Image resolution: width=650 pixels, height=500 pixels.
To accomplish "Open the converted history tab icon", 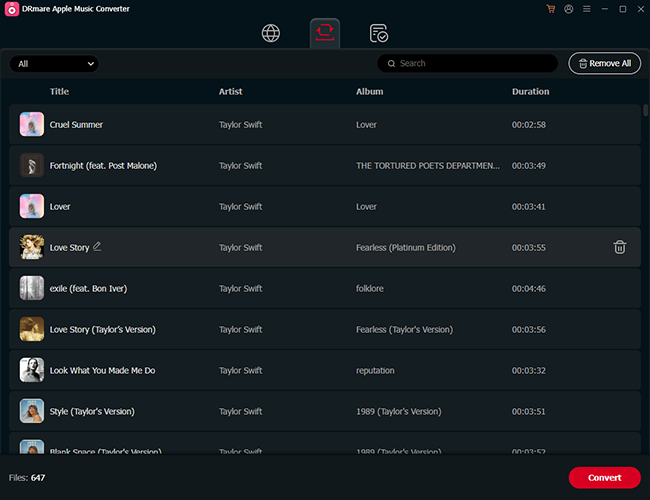I will [x=378, y=34].
